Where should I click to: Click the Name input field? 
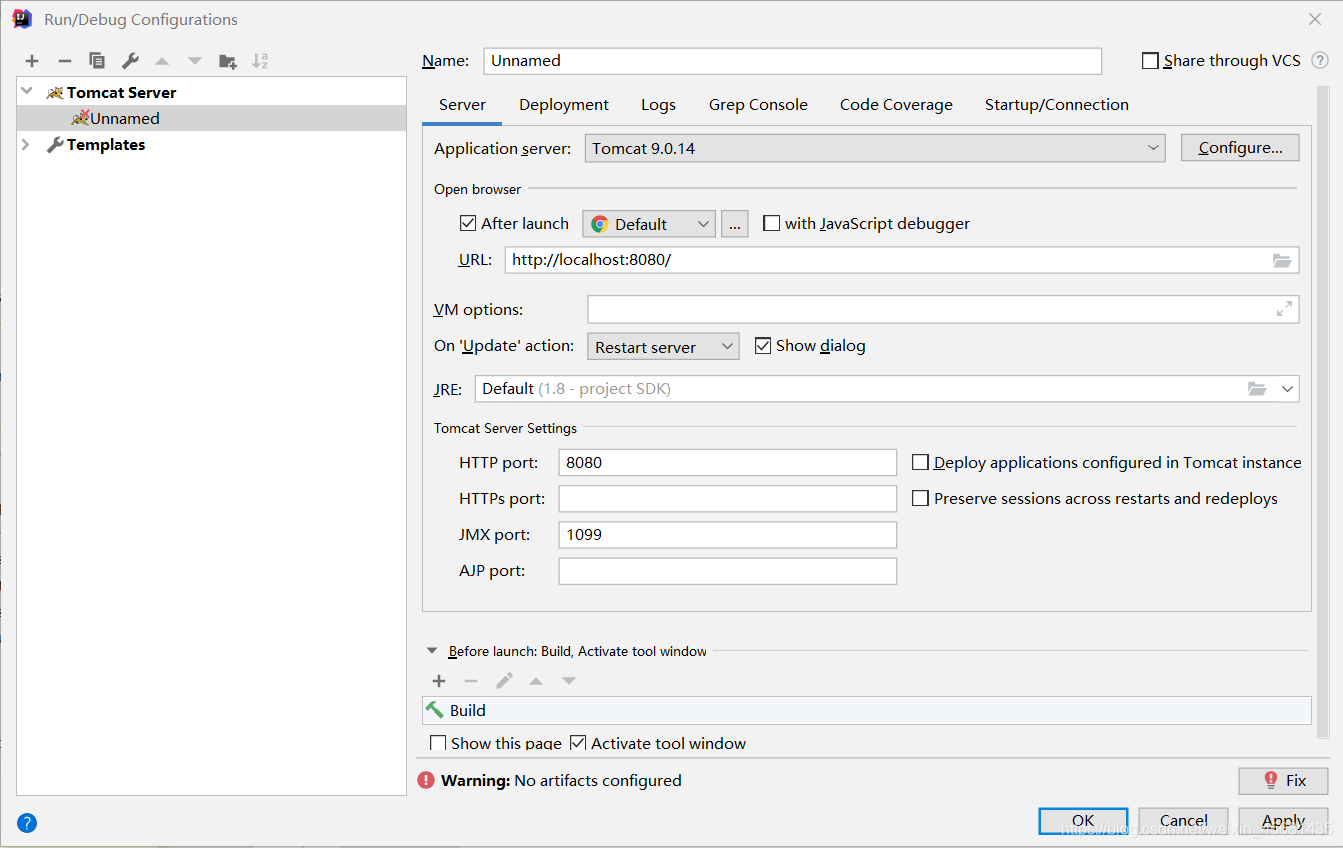coord(792,61)
